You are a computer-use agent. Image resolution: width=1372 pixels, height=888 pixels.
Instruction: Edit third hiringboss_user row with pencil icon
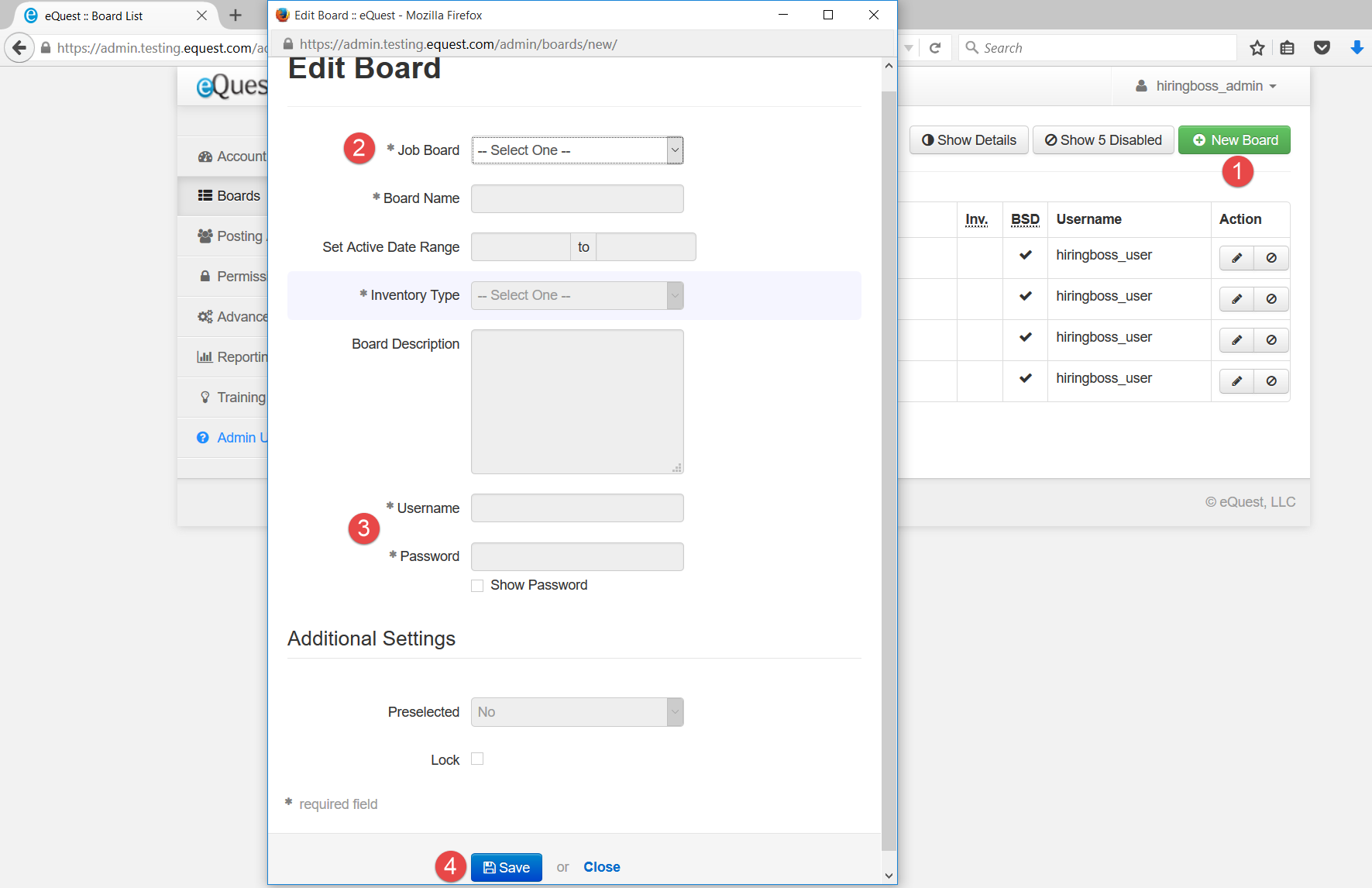1237,340
